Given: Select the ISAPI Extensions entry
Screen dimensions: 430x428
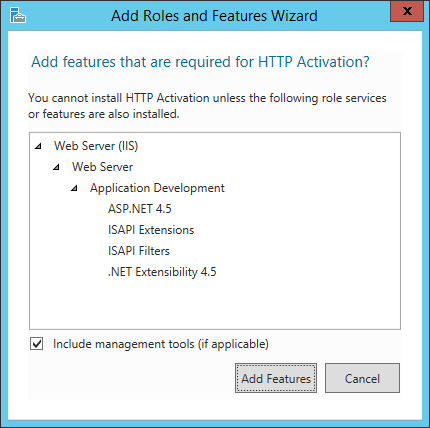Looking at the screenshot, I should coord(151,230).
